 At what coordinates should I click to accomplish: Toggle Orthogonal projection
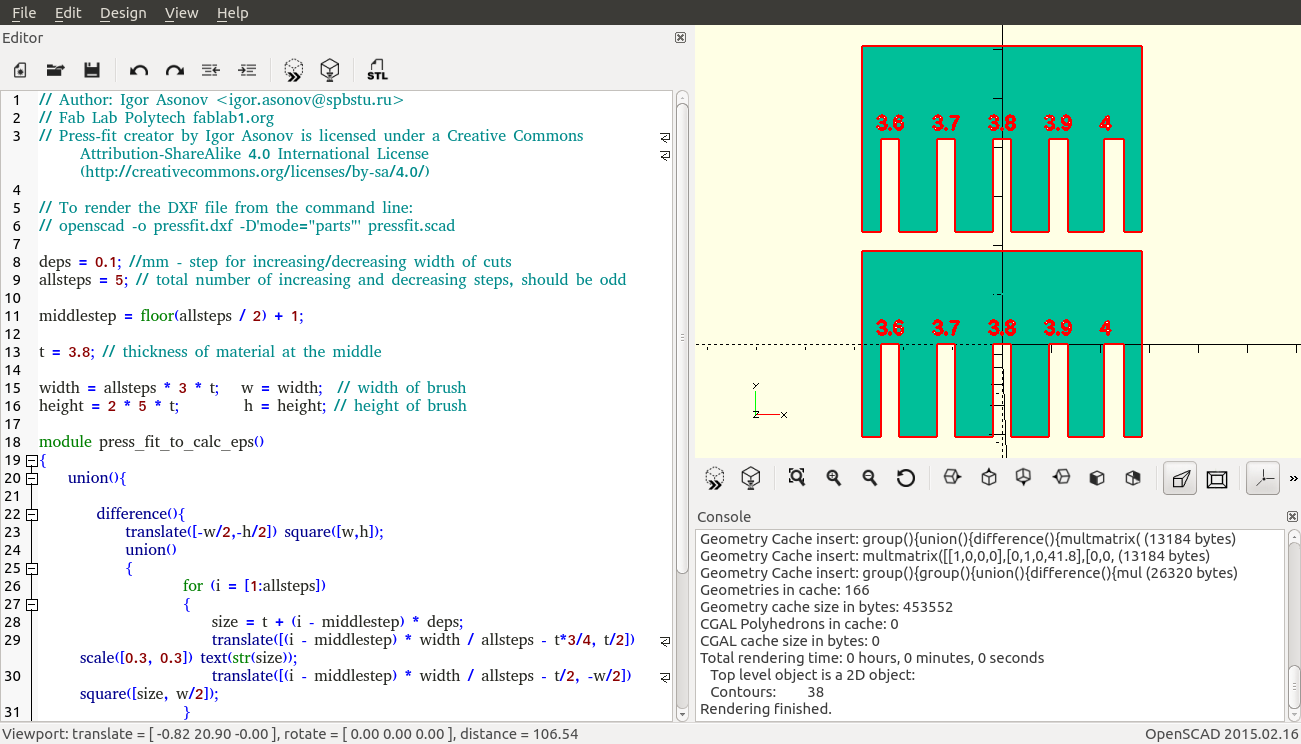(x=1217, y=478)
